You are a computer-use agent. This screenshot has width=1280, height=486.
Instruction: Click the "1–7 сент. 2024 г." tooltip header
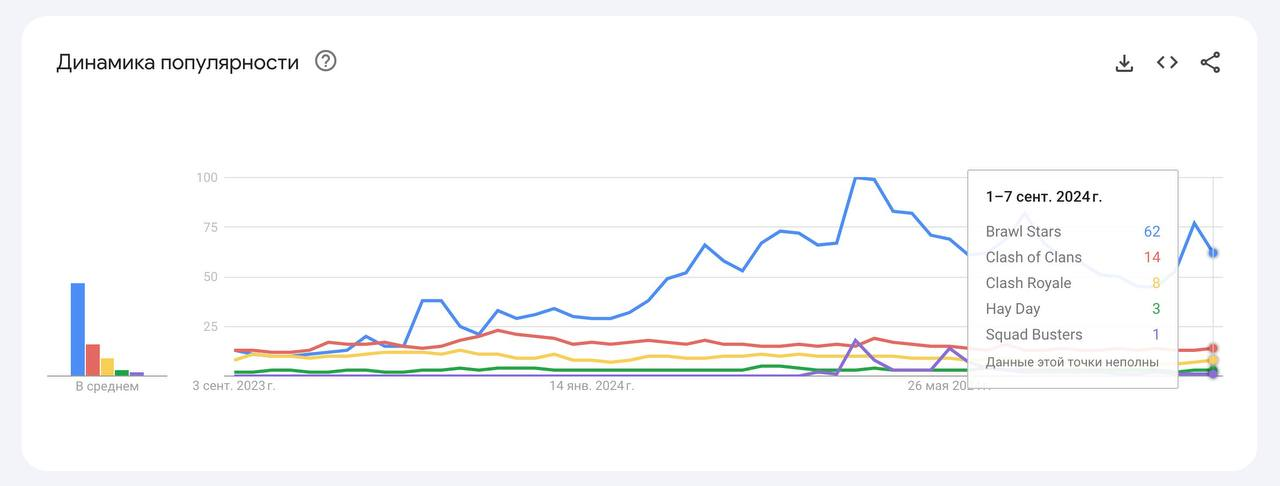coord(1044,197)
